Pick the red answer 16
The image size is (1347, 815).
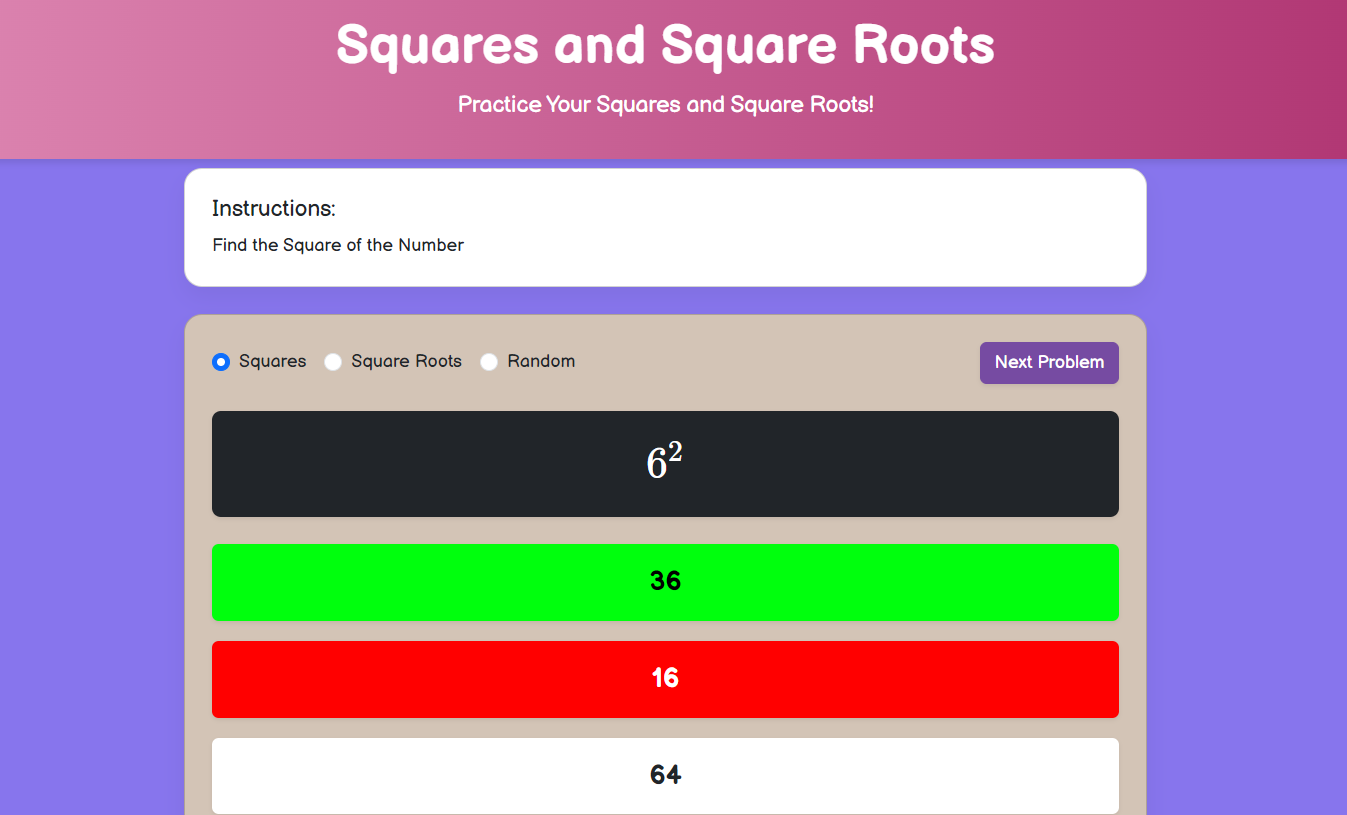(665, 679)
